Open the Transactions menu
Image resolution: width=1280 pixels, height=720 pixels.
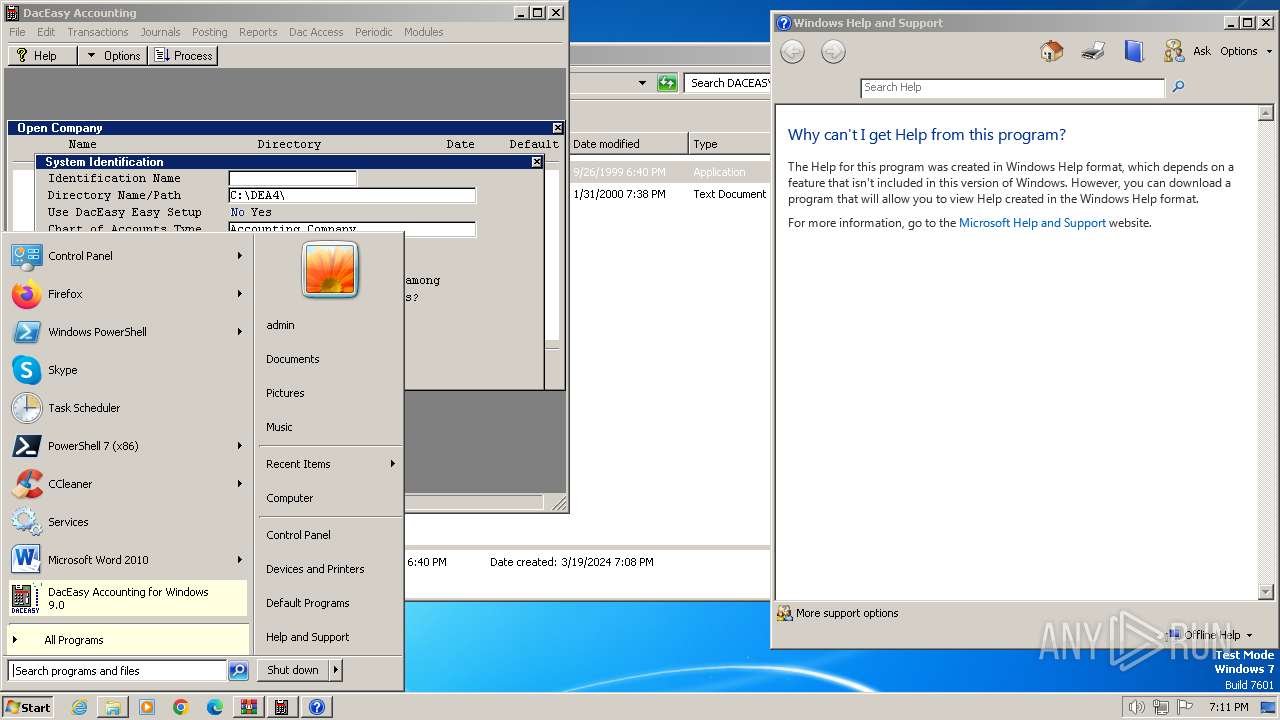tap(98, 32)
